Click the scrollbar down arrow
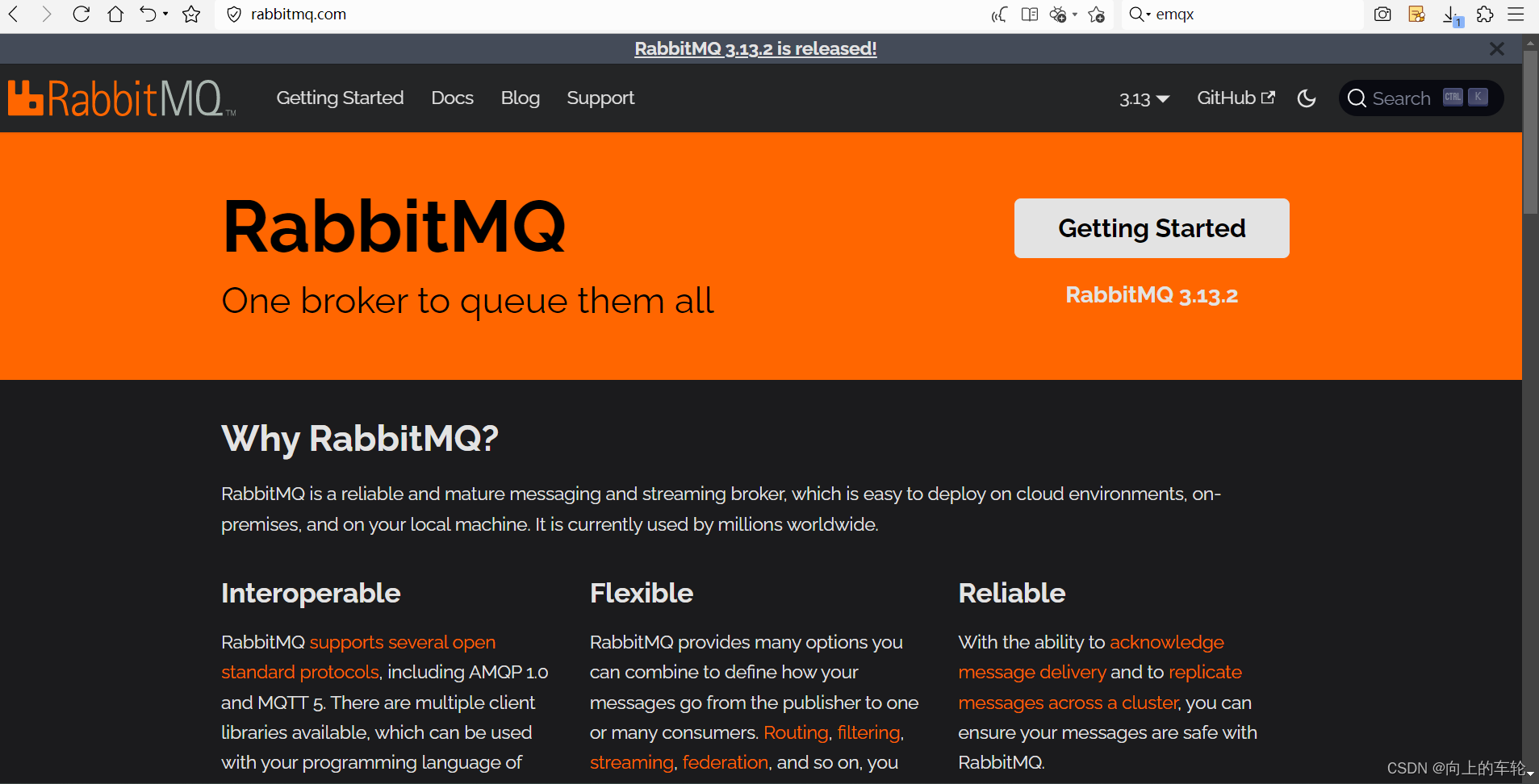1539x784 pixels. tap(1530, 774)
